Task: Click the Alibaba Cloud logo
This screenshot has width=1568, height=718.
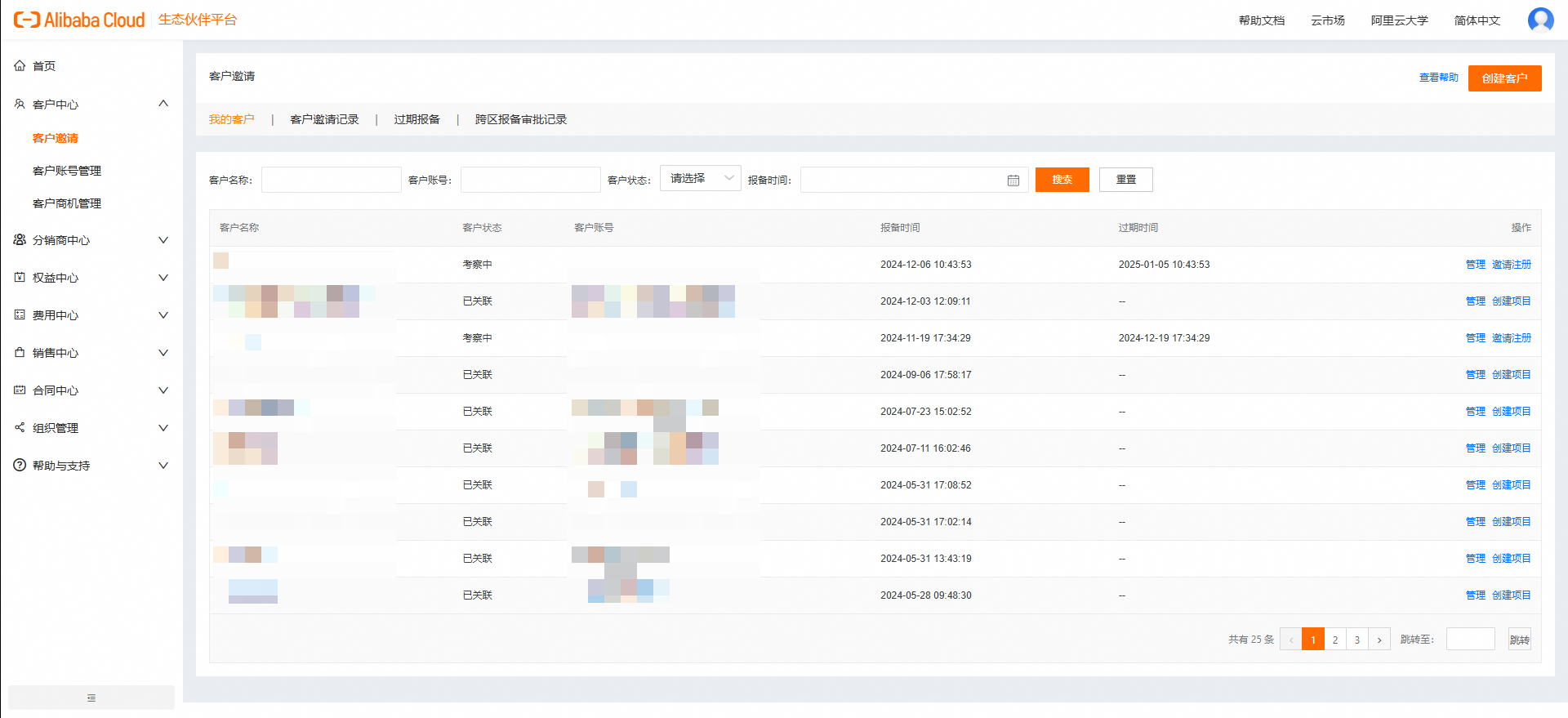Action: 79,20
